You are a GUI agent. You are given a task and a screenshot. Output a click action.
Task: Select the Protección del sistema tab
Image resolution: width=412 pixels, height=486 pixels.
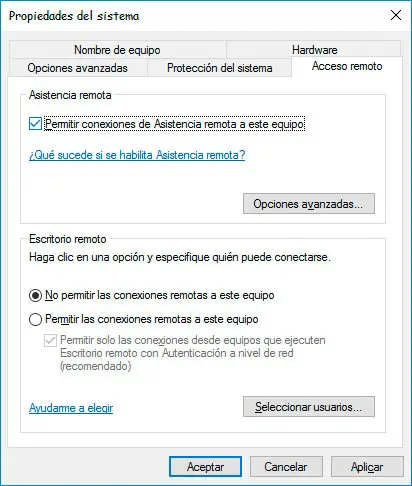219,68
